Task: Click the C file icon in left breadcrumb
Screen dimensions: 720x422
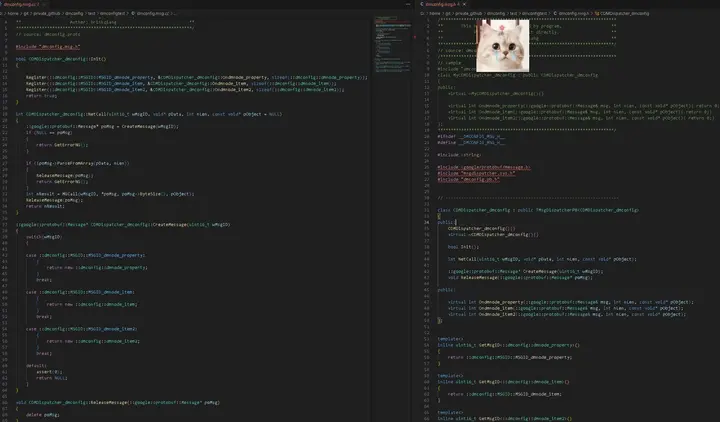Action: coord(133,14)
